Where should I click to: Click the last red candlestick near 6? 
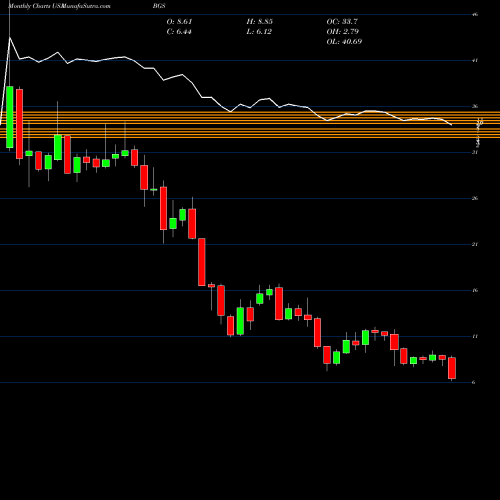(452, 368)
